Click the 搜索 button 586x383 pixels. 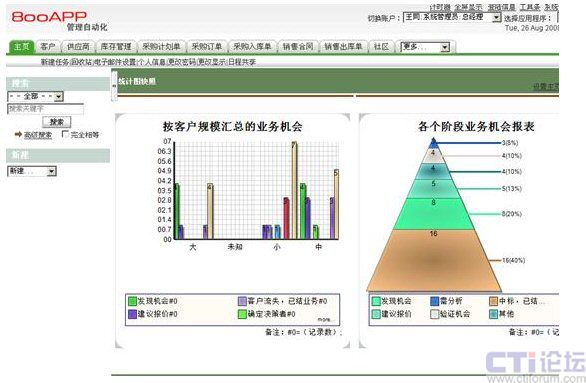56,122
